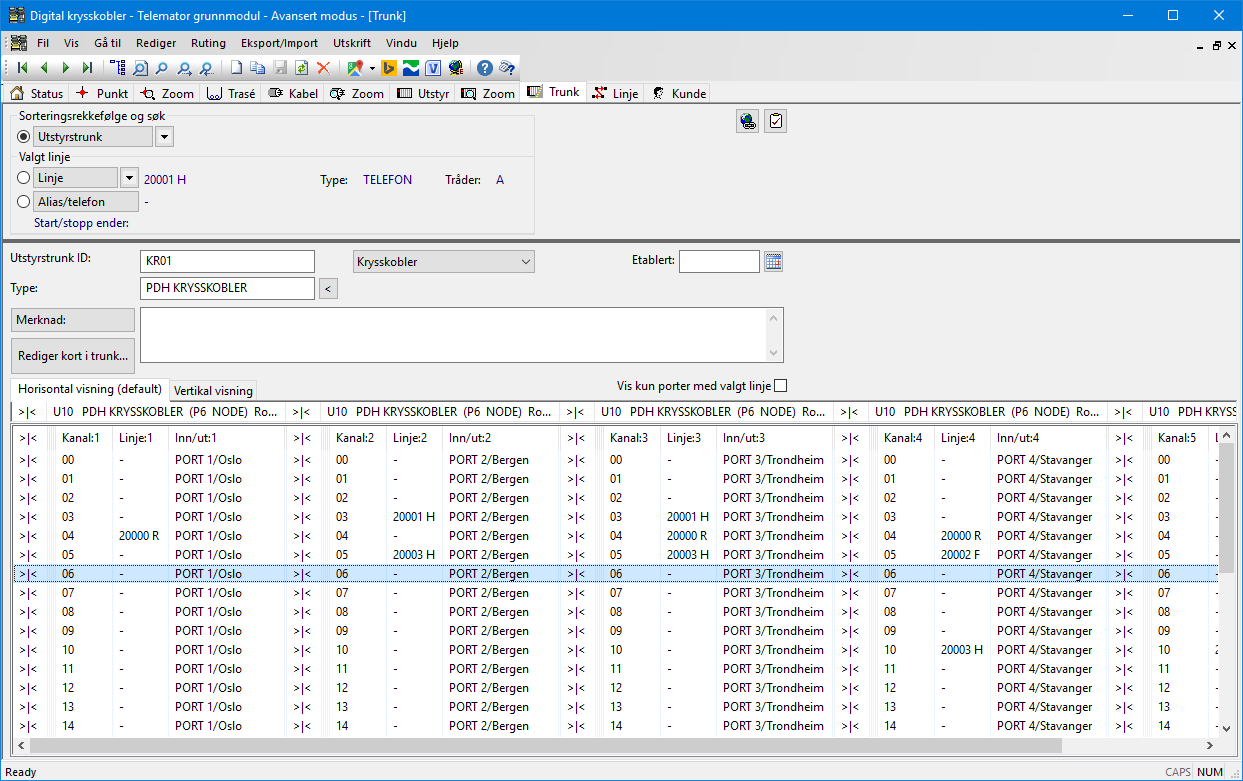Viewport: 1243px width, 781px height.
Task: Switch to the Utstyr tab
Action: click(423, 93)
